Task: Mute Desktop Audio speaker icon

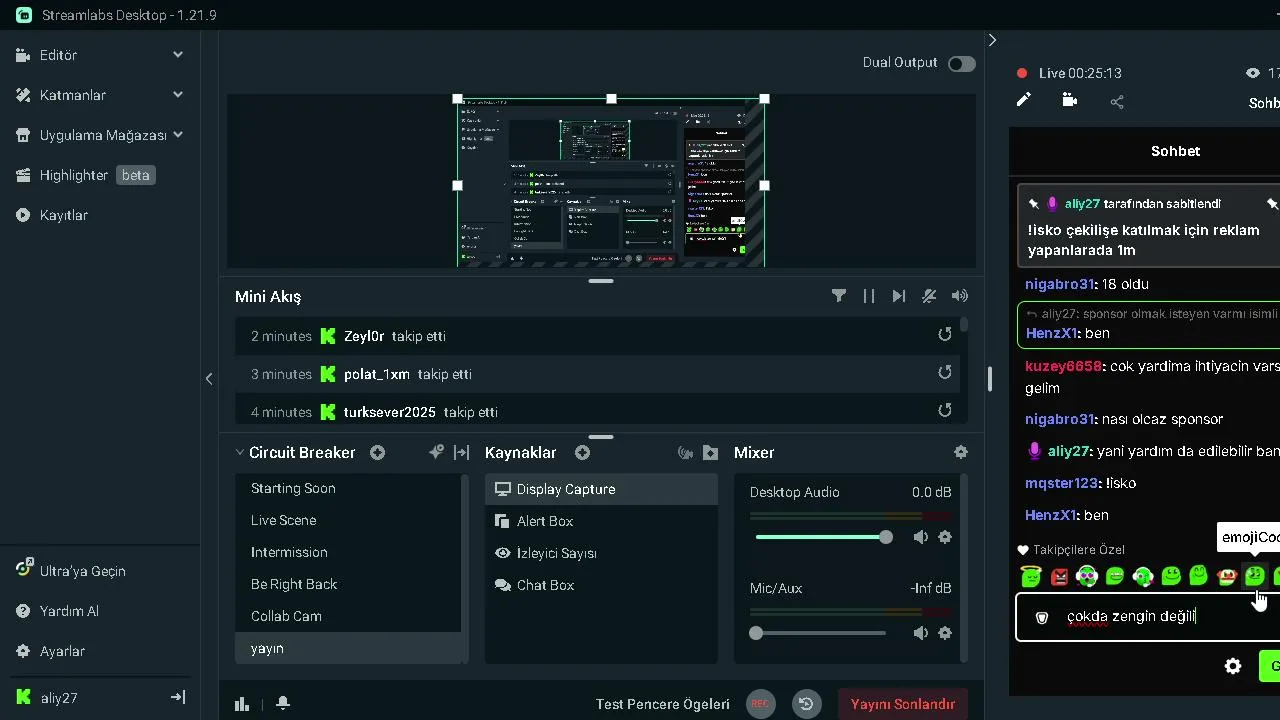Action: click(921, 537)
